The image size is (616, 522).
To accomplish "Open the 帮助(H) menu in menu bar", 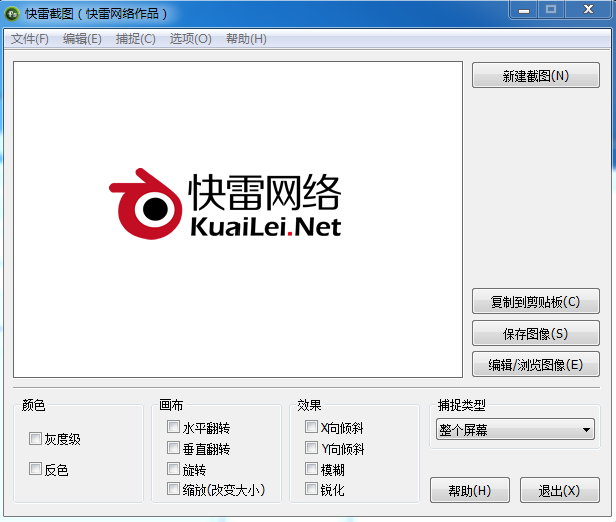I will pyautogui.click(x=246, y=39).
